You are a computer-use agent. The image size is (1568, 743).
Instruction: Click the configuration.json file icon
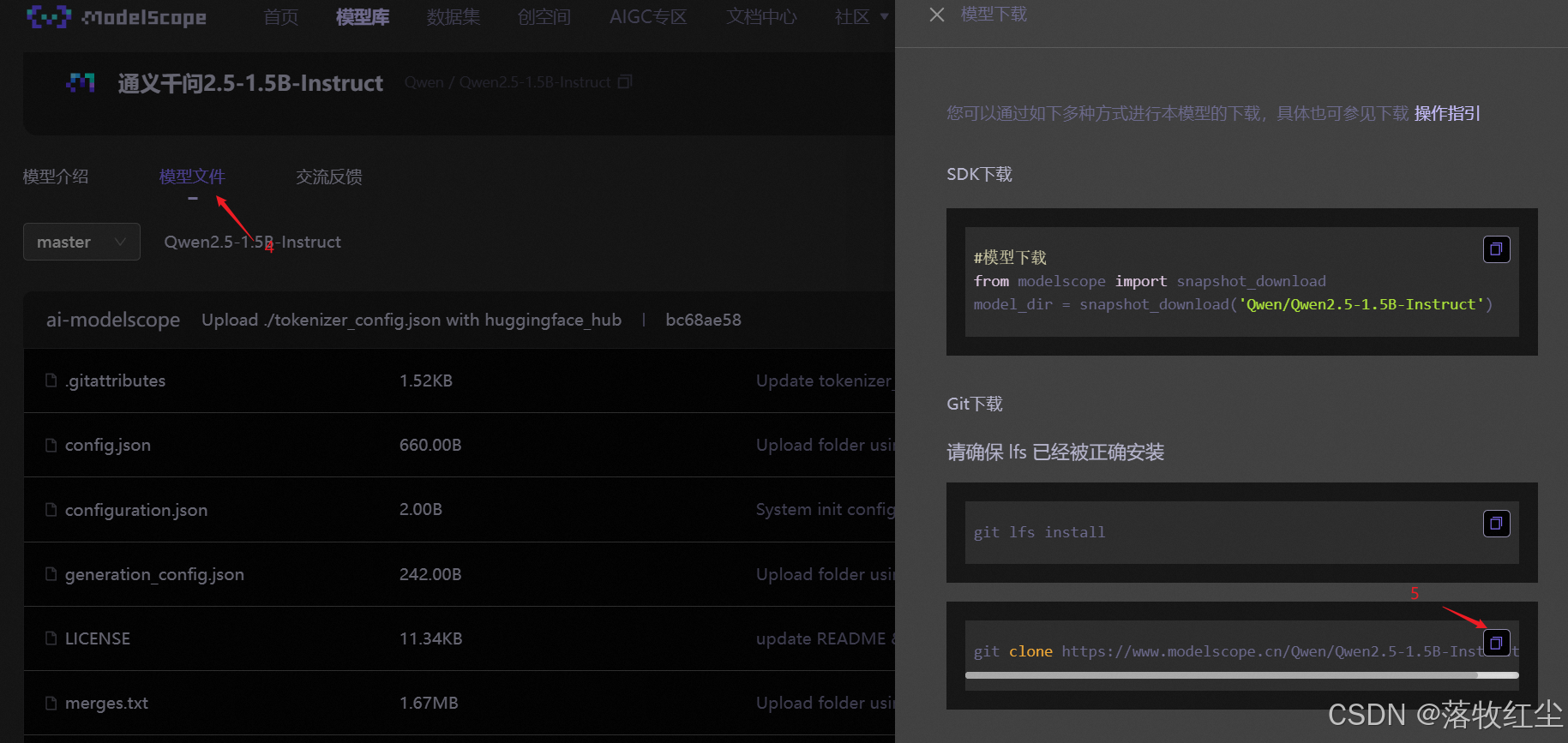point(51,509)
